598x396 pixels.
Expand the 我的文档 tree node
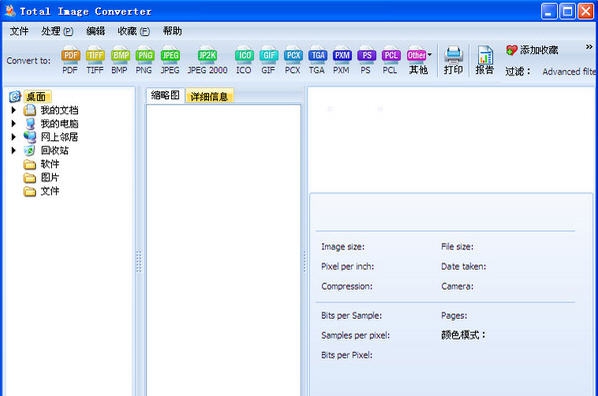click(13, 110)
